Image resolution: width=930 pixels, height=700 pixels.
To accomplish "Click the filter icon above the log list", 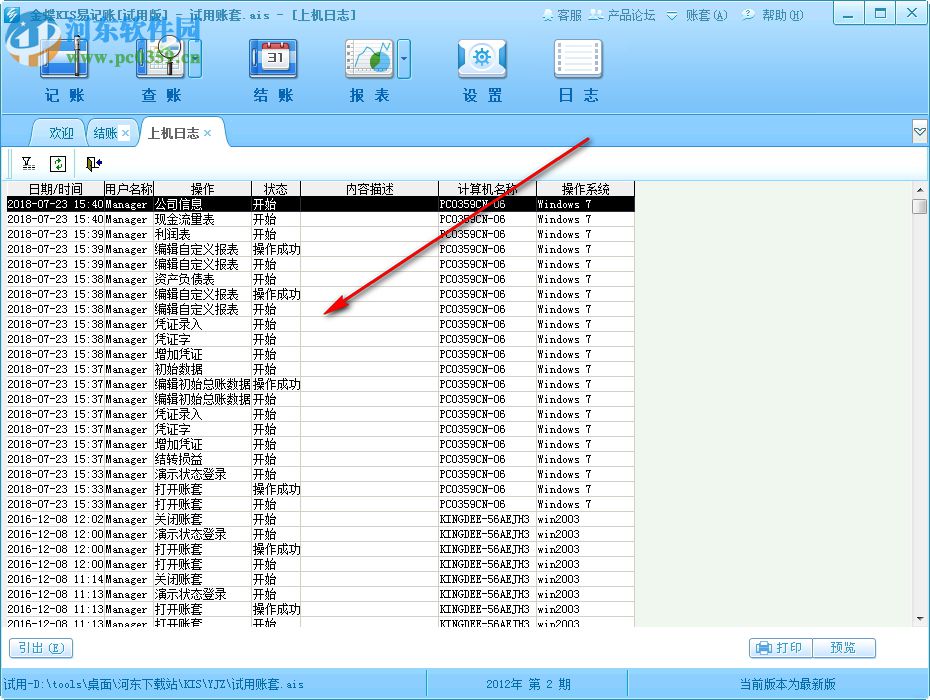I will point(27,163).
